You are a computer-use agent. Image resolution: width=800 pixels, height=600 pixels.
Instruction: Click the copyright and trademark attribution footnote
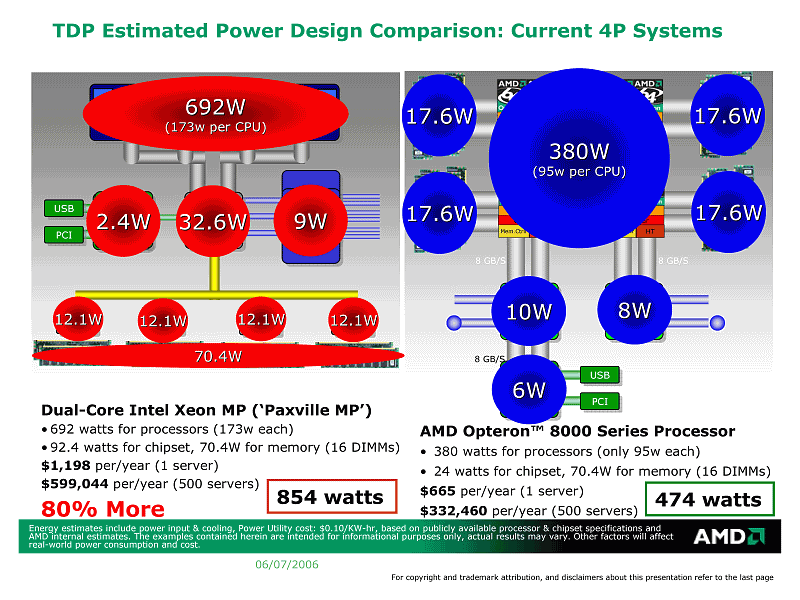point(582,577)
